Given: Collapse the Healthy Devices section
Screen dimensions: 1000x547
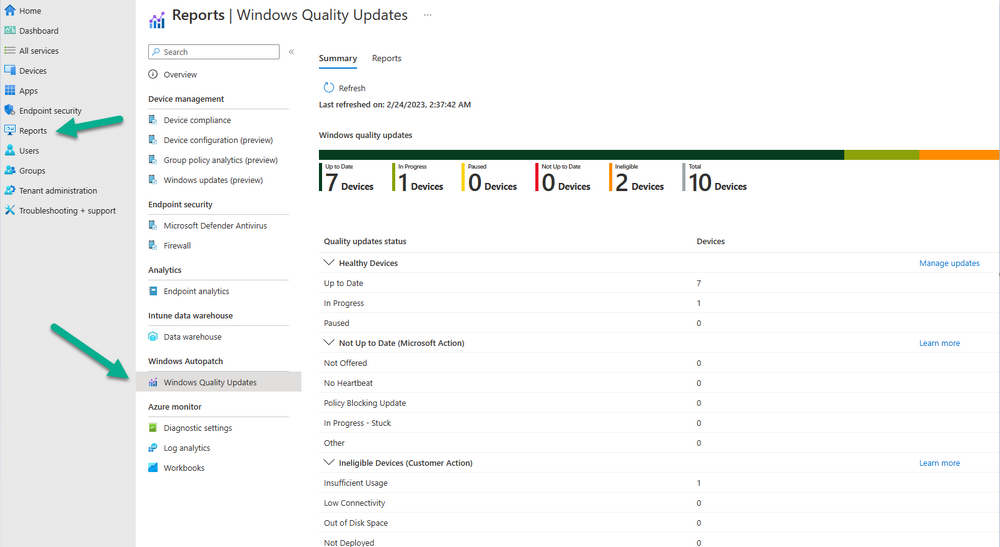Looking at the screenshot, I should pos(329,262).
